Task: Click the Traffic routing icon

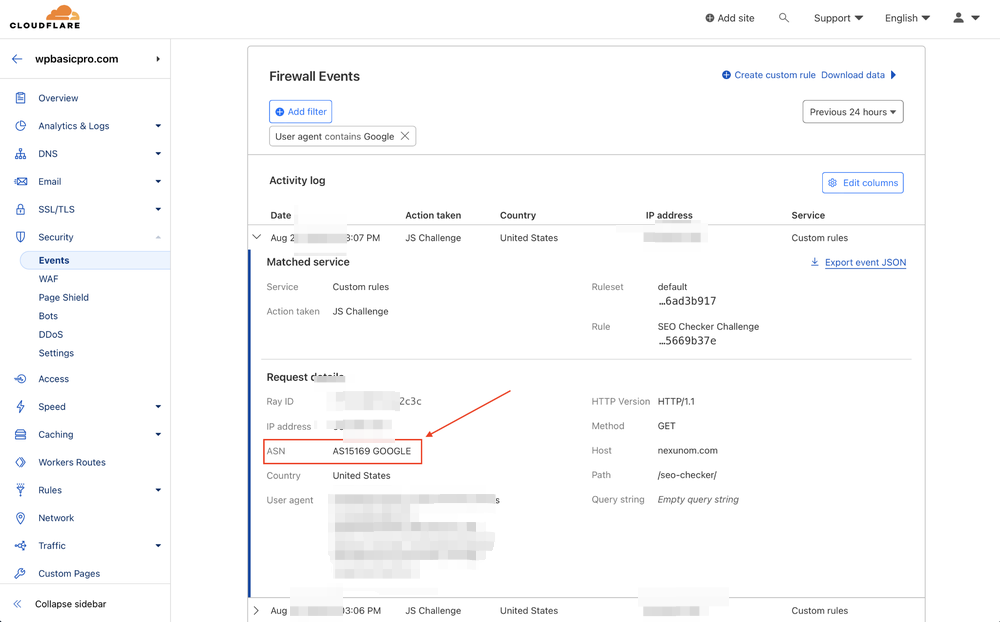Action: pyautogui.click(x=20, y=545)
